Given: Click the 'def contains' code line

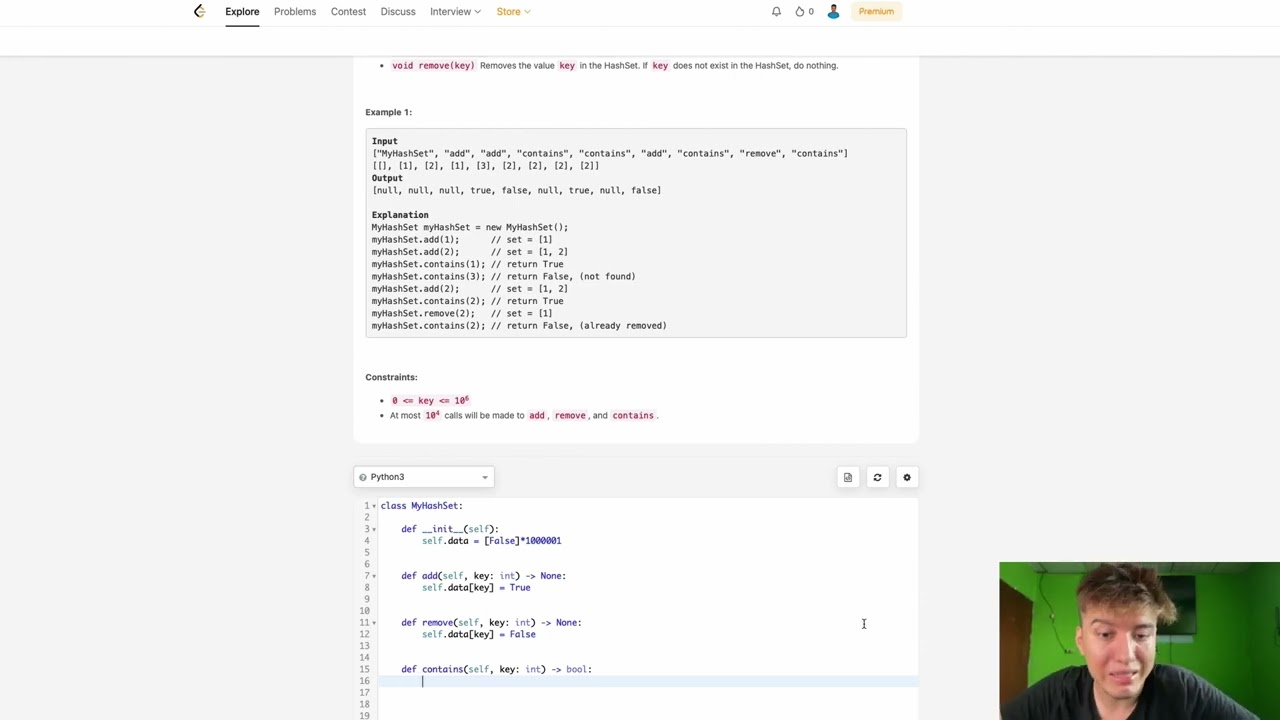Looking at the screenshot, I should coord(496,669).
